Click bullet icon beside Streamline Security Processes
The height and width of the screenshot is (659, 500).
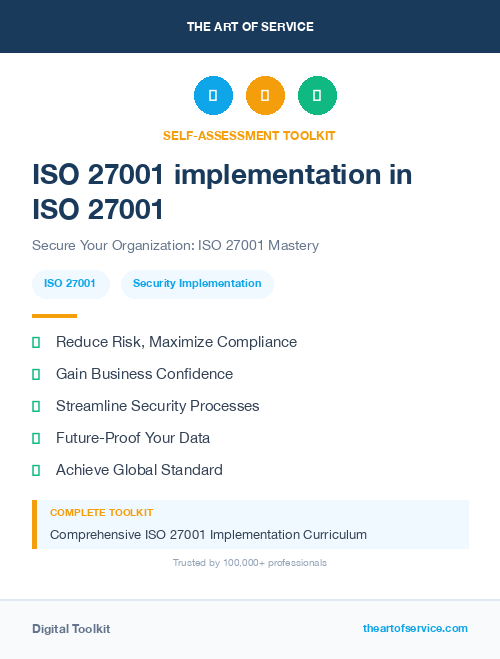coord(36,406)
